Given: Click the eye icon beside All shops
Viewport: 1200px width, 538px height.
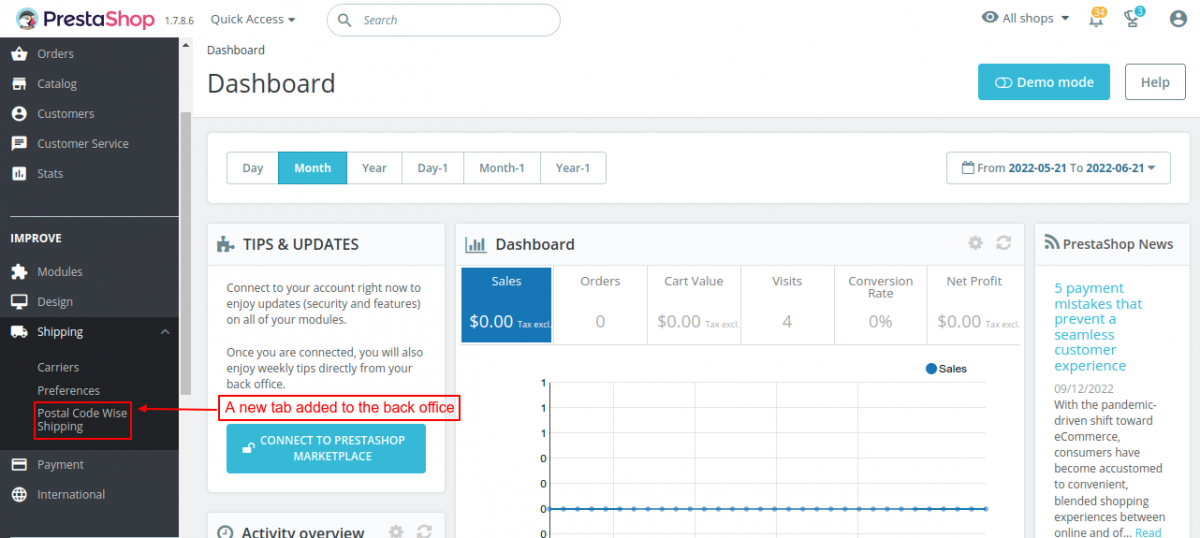Looking at the screenshot, I should click(990, 18).
